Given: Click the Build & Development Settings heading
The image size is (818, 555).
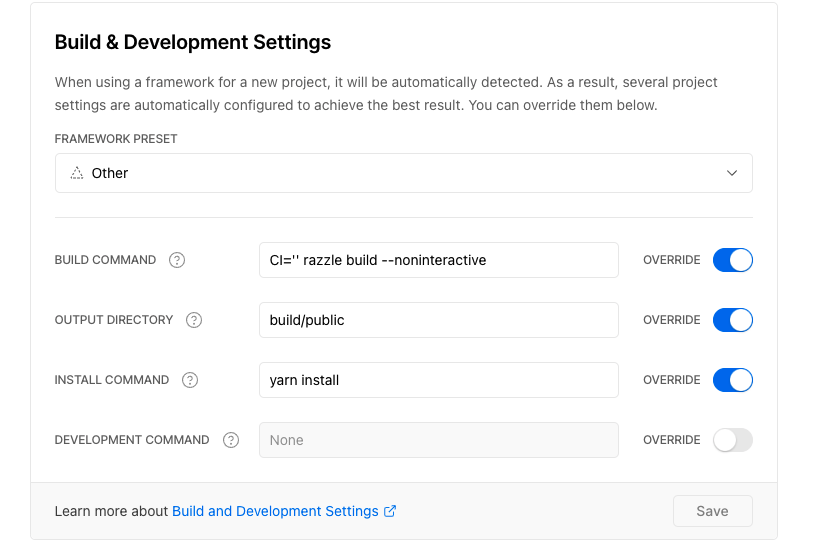Looking at the screenshot, I should click(193, 42).
